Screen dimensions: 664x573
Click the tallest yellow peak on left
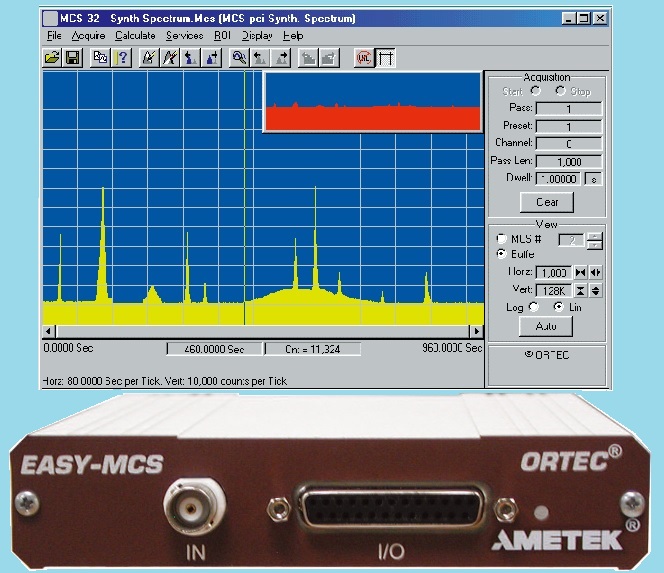tap(103, 245)
